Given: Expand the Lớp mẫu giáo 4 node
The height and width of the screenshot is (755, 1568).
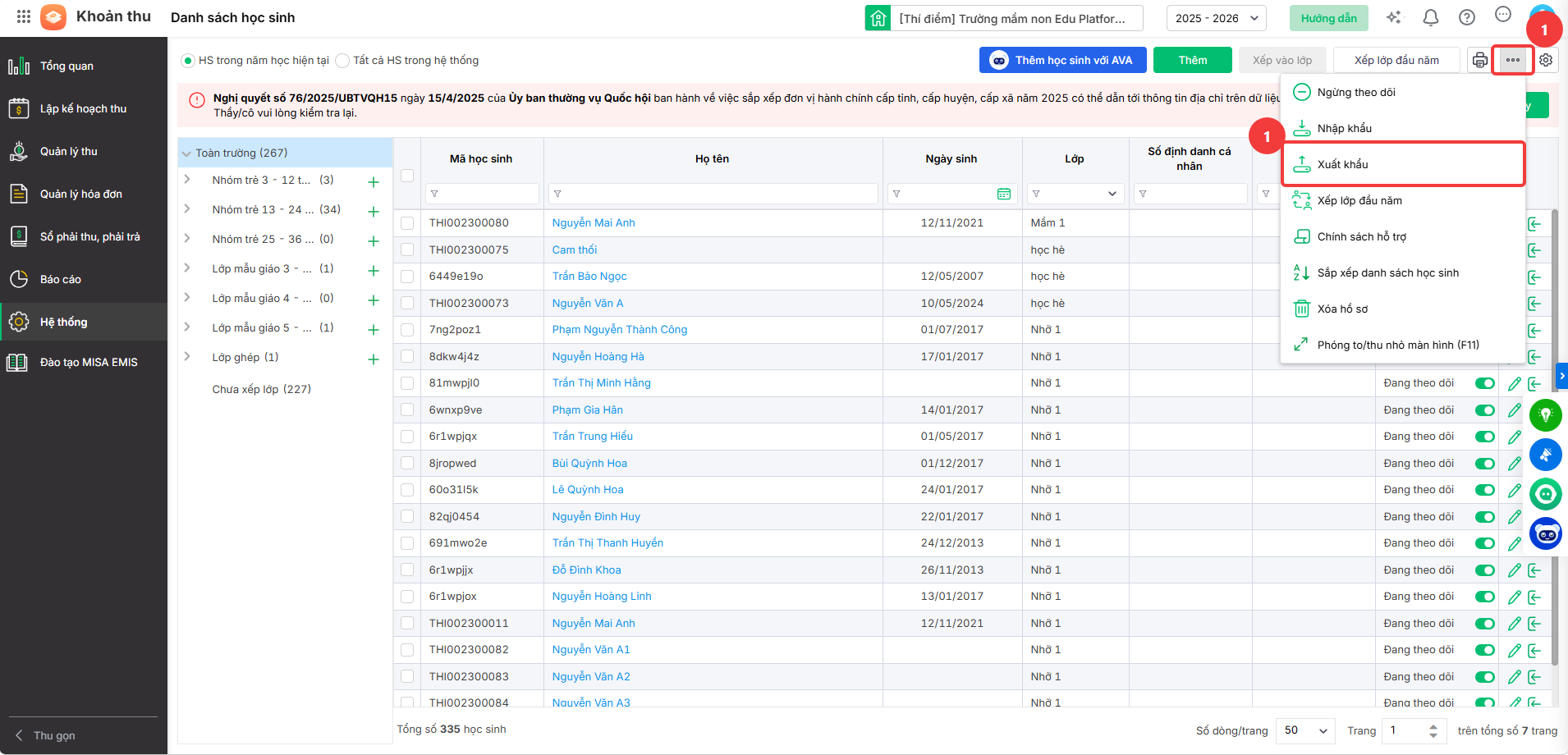Looking at the screenshot, I should point(187,298).
